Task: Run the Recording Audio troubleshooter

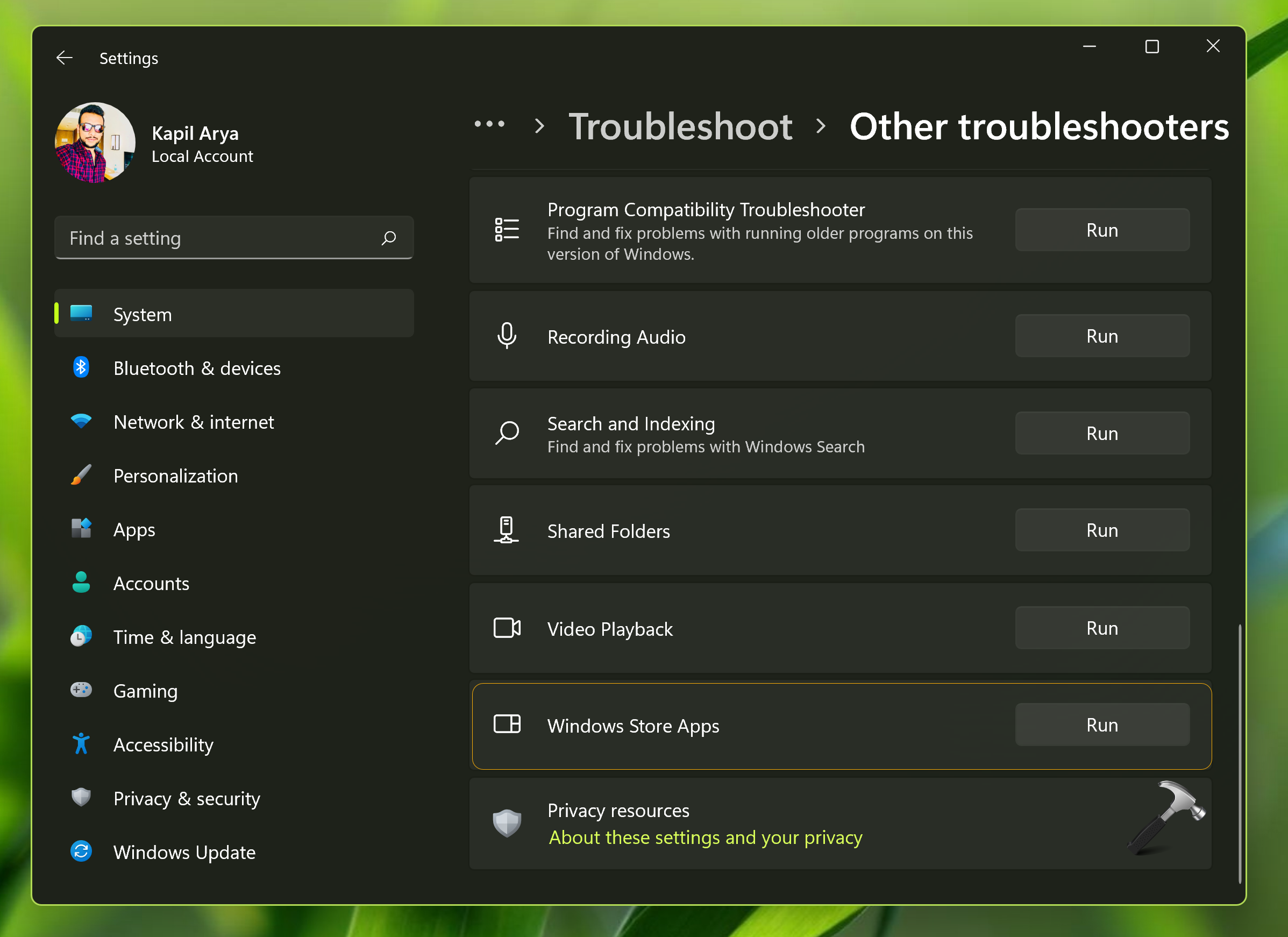Action: click(1101, 336)
